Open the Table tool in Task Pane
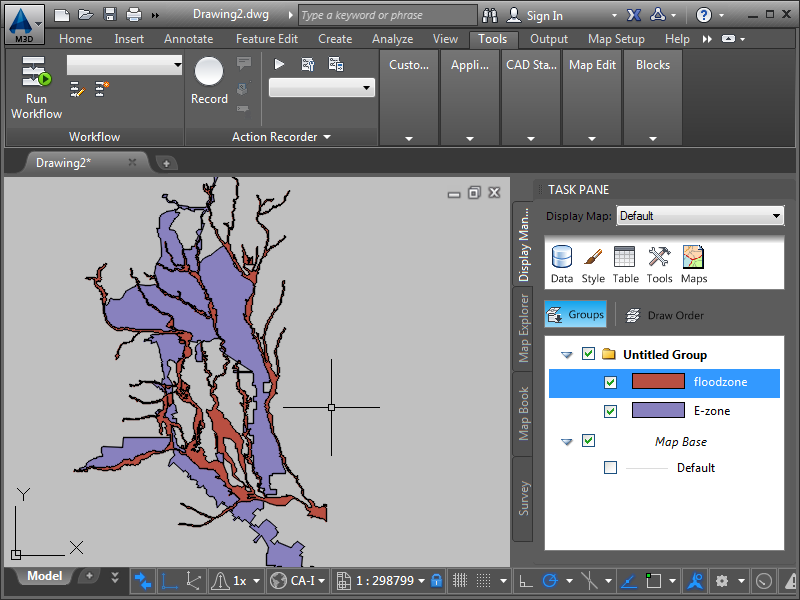Screen dimensions: 800x600 tap(625, 264)
